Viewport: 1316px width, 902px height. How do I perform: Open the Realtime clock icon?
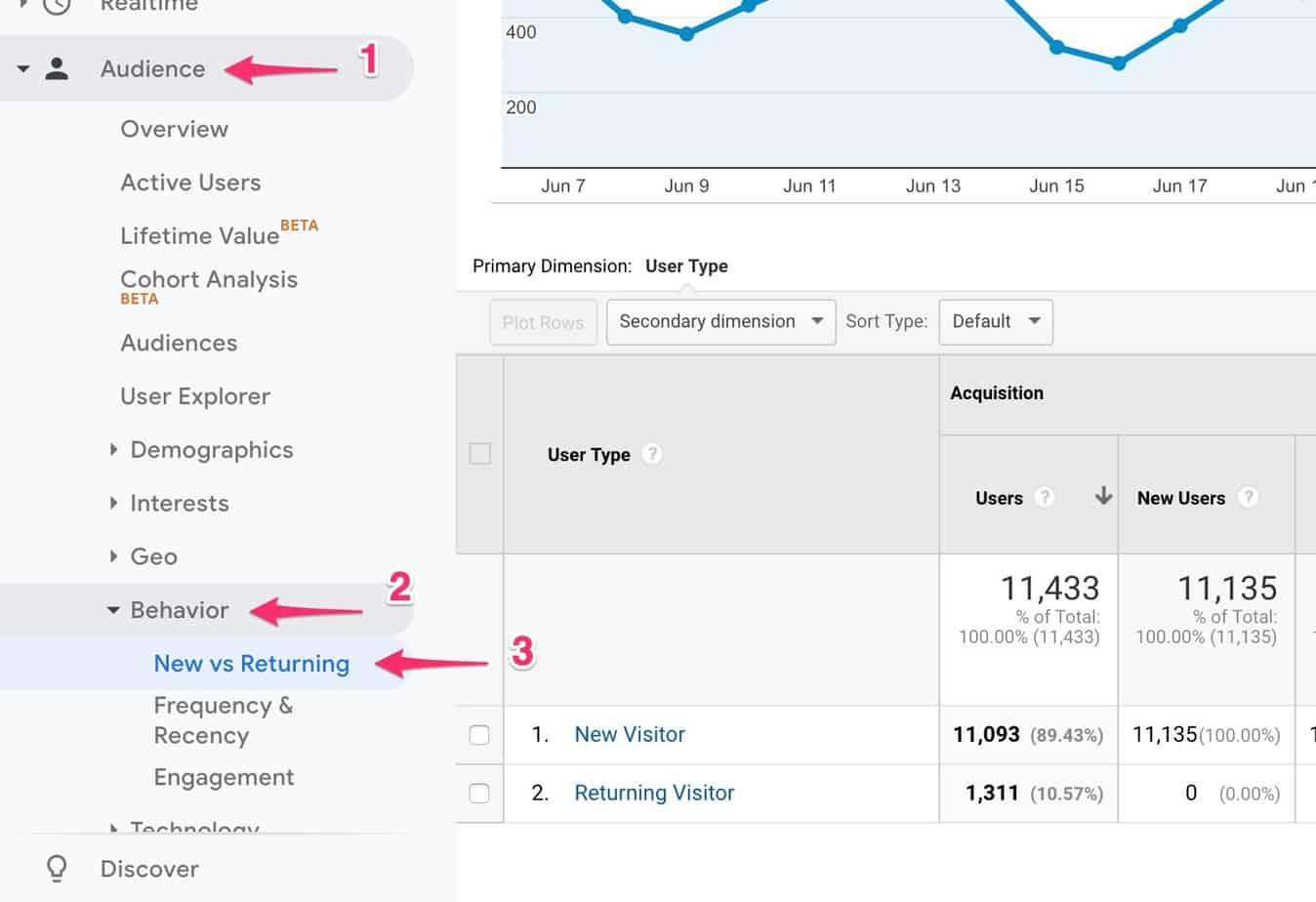click(56, 8)
